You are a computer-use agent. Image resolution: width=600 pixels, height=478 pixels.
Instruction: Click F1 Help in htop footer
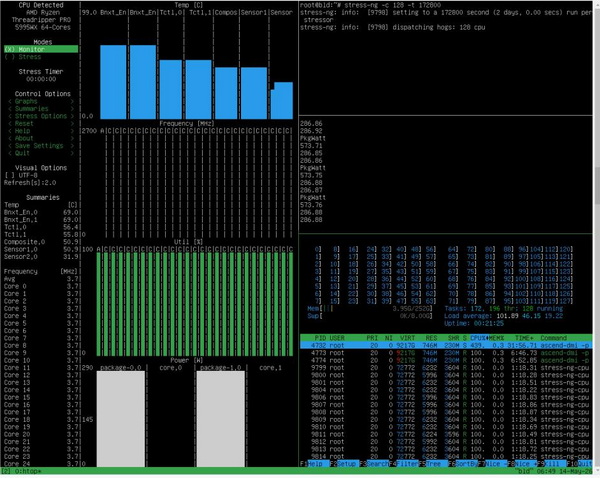pyautogui.click(x=314, y=463)
